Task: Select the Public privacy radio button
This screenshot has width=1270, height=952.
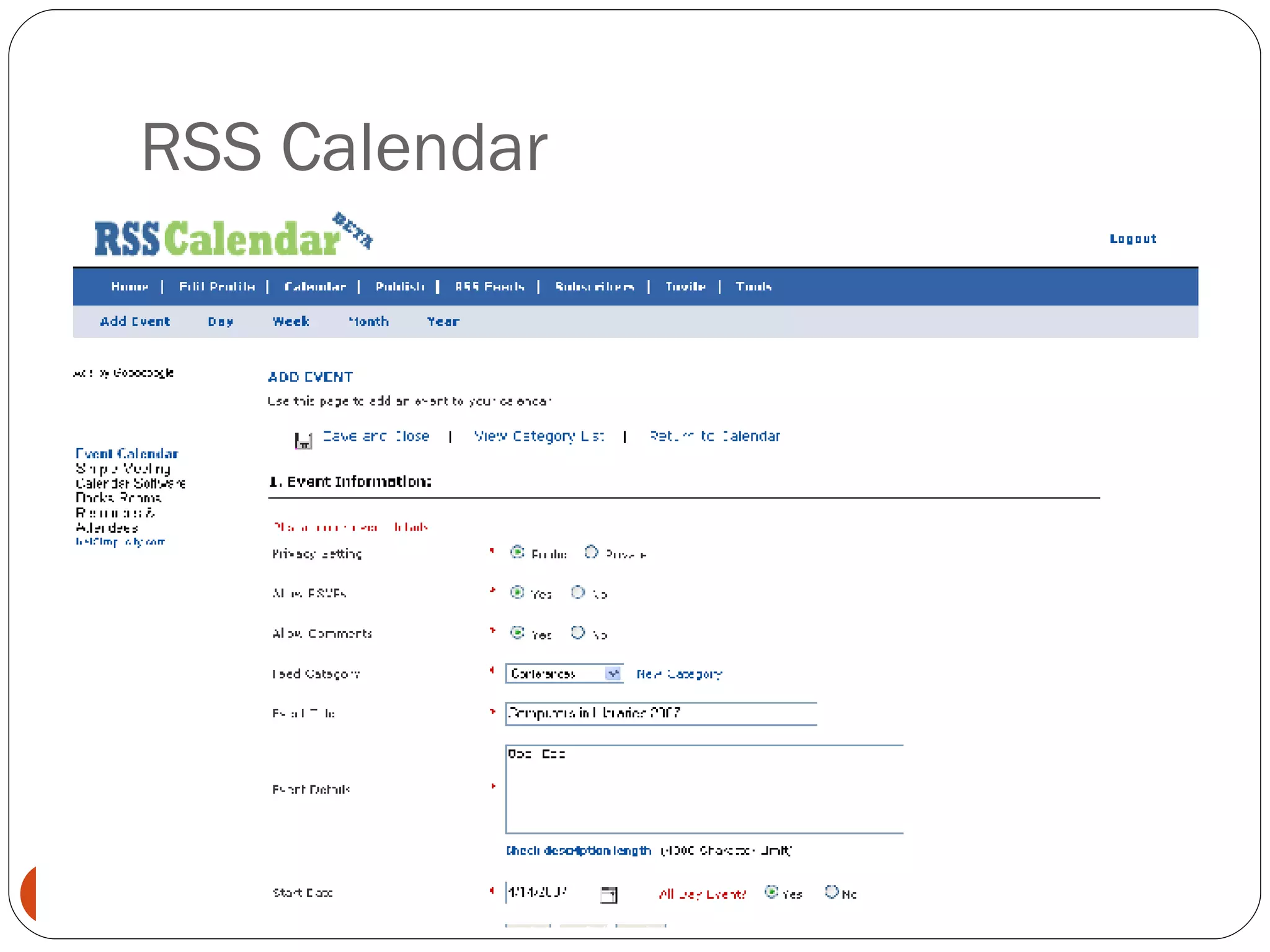Action: tap(517, 552)
